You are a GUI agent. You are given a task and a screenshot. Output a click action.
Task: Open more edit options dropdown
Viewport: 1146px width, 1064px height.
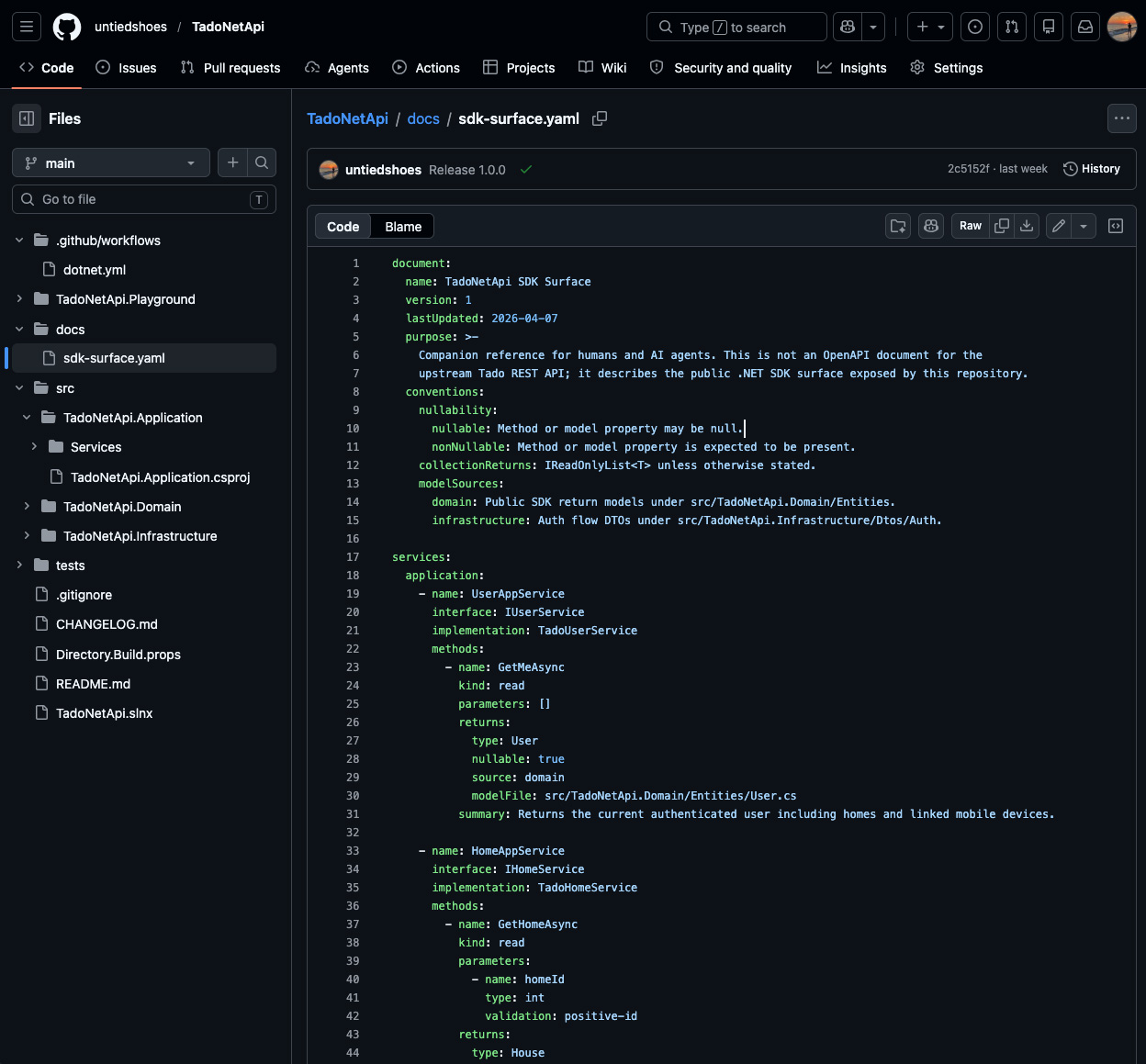tap(1084, 226)
